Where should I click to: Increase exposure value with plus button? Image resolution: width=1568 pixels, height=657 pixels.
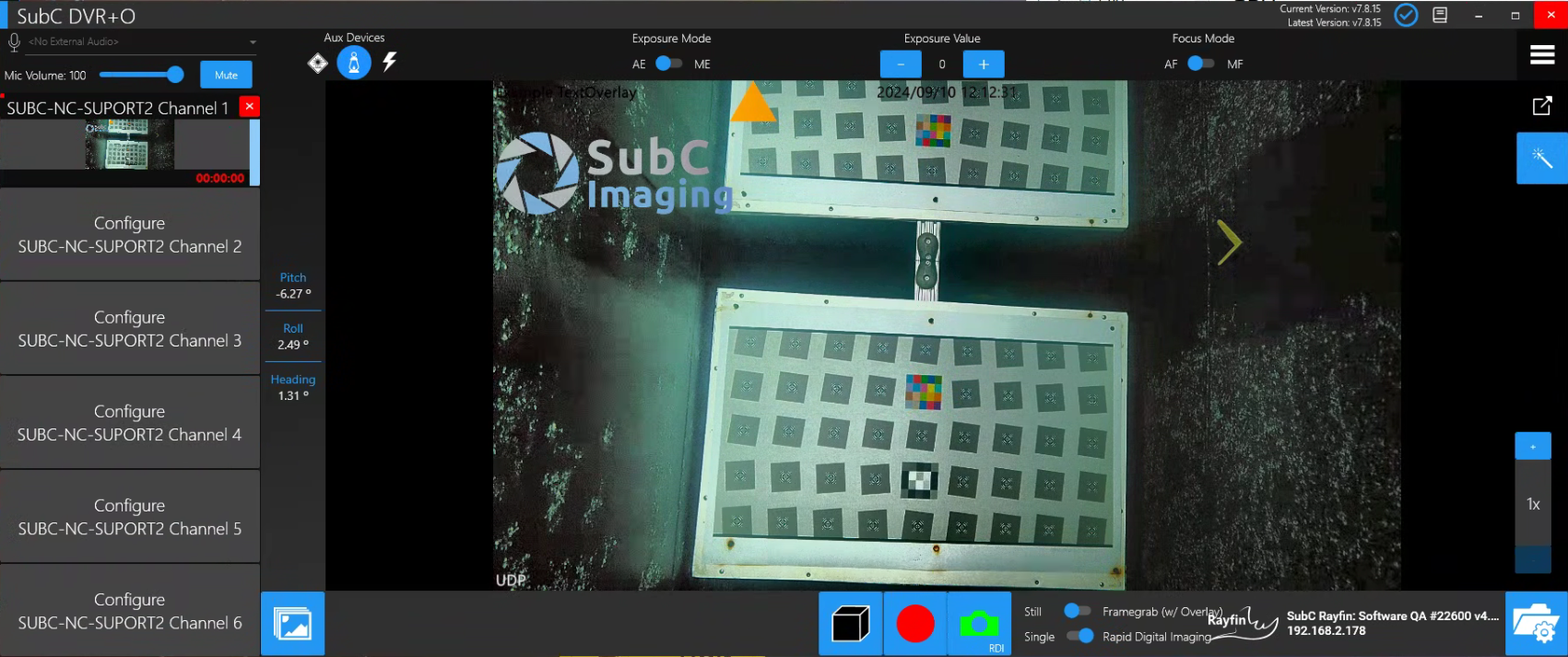tap(983, 64)
